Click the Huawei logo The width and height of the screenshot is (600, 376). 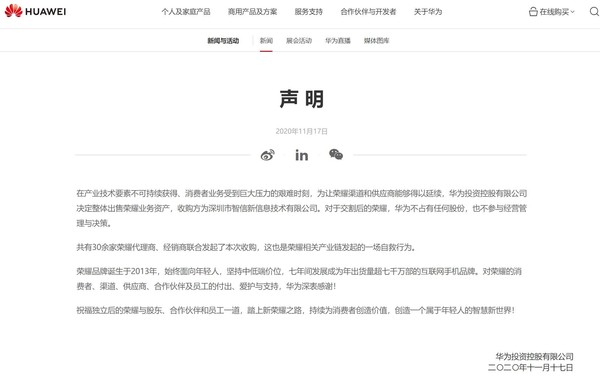(x=35, y=11)
